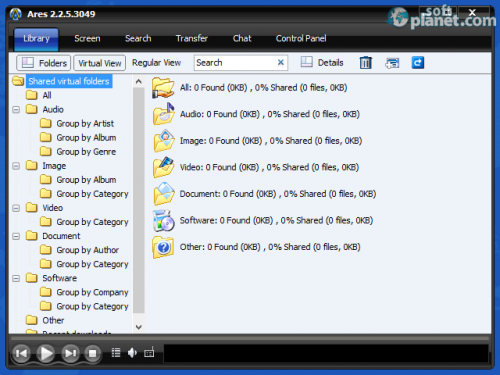Open the Library tab
This screenshot has height=375, width=500.
pos(36,39)
